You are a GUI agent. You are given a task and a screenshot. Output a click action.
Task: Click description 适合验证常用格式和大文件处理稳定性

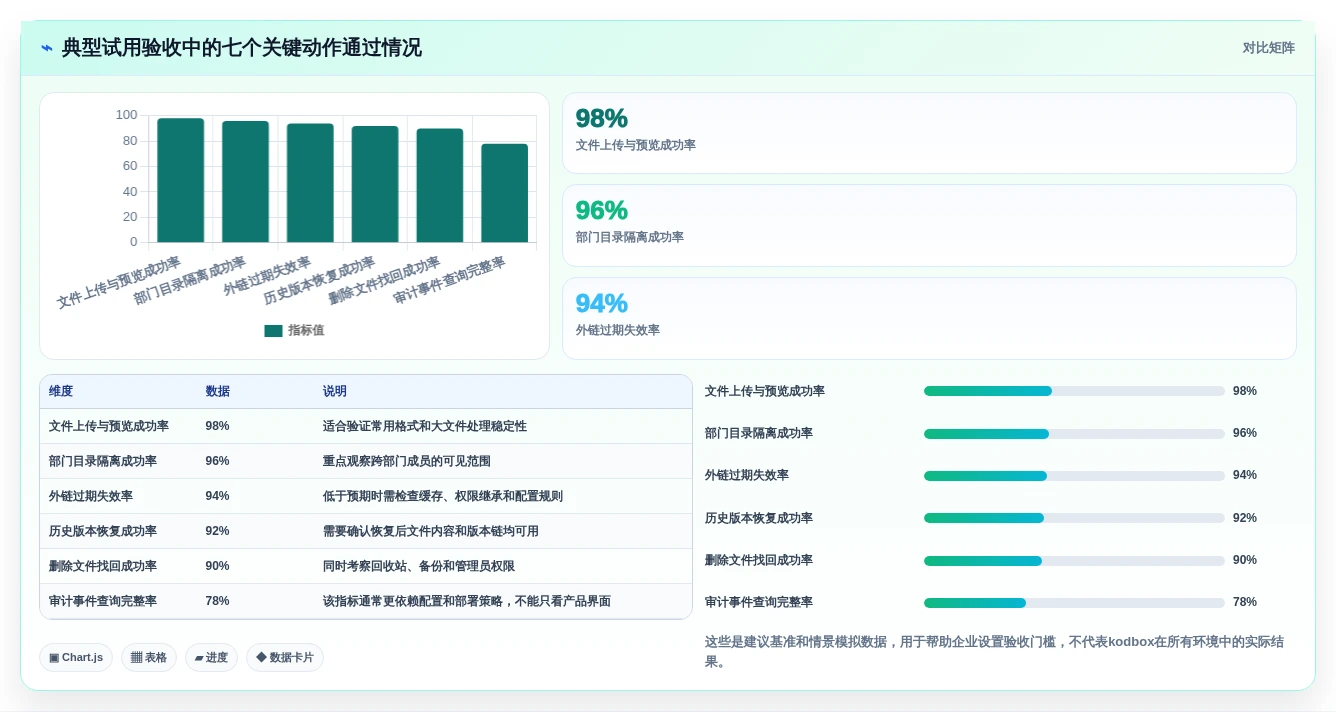tap(424, 426)
